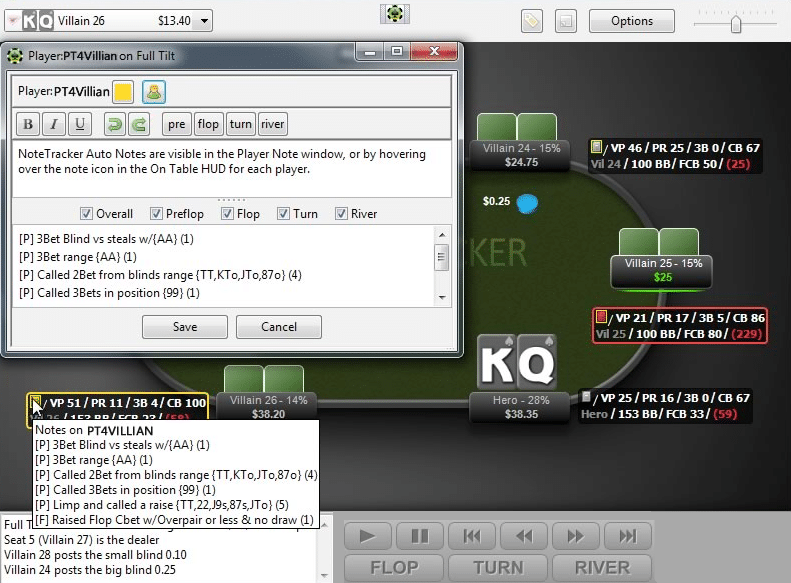Viewport: 791px width, 583px height.
Task: Uncheck the Overall notes checkbox
Action: point(86,213)
